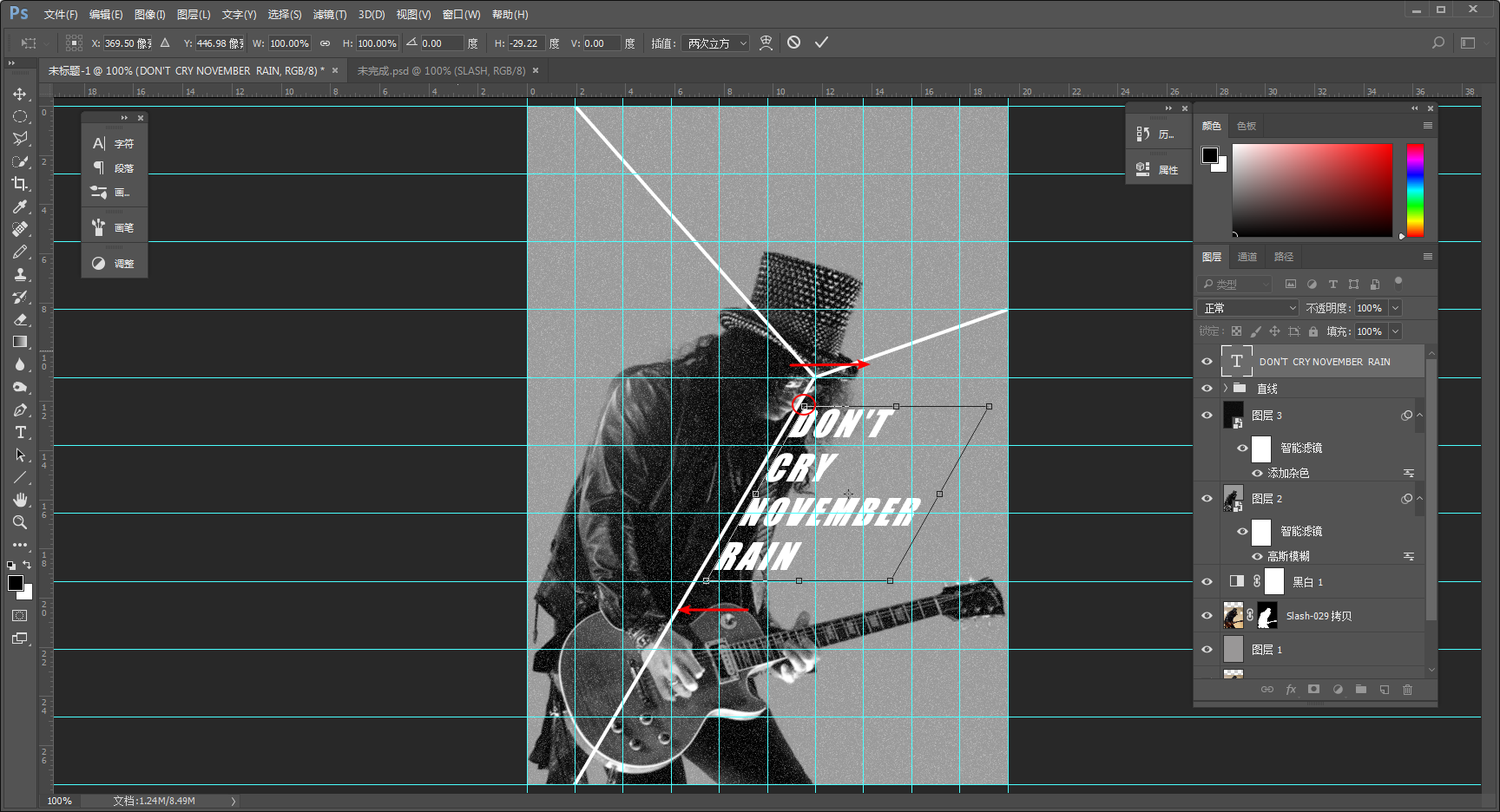Click the link aspect ratio icon
This screenshot has height=812, width=1500.
[325, 43]
